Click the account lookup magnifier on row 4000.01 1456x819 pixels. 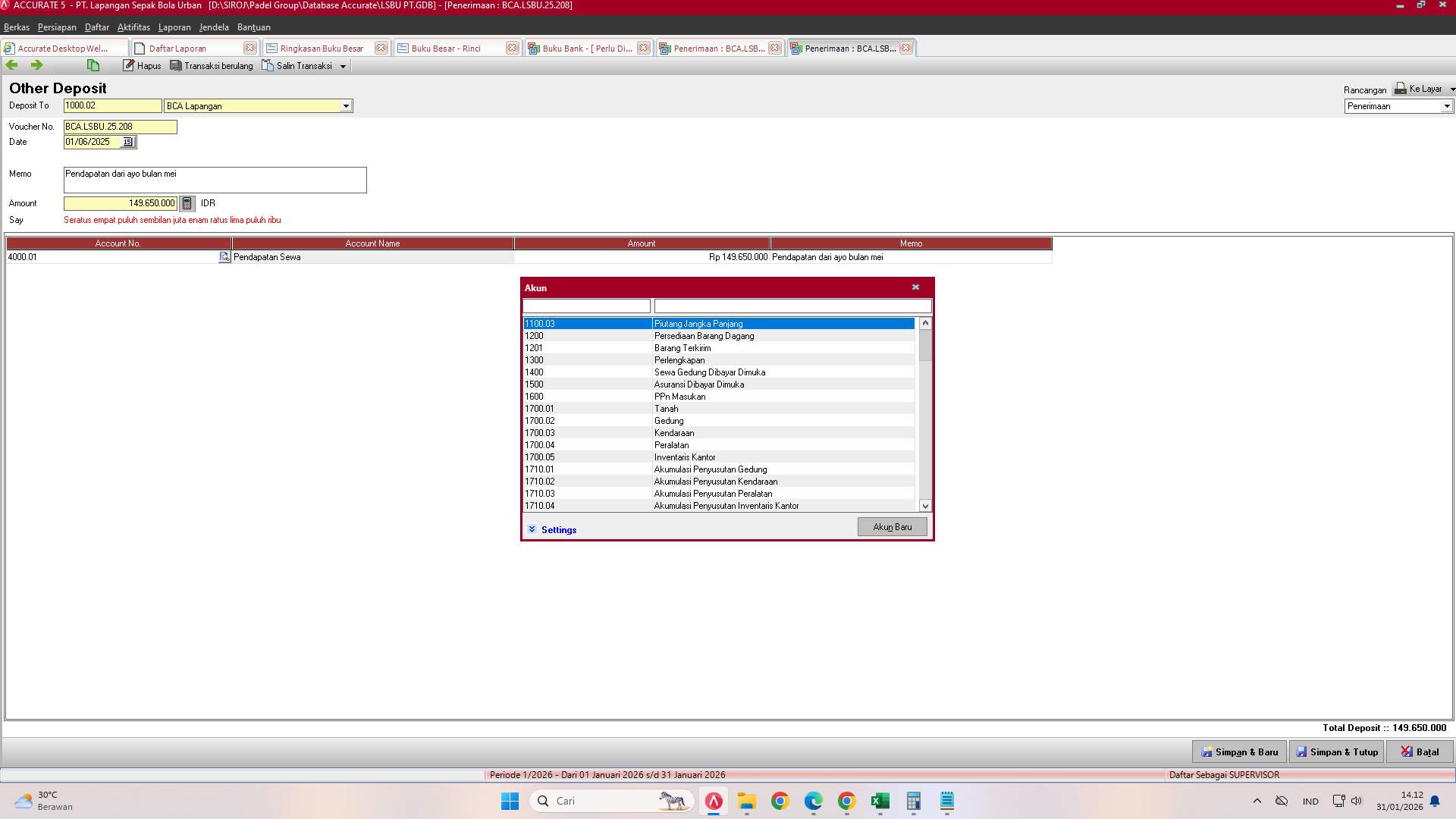pyautogui.click(x=224, y=257)
